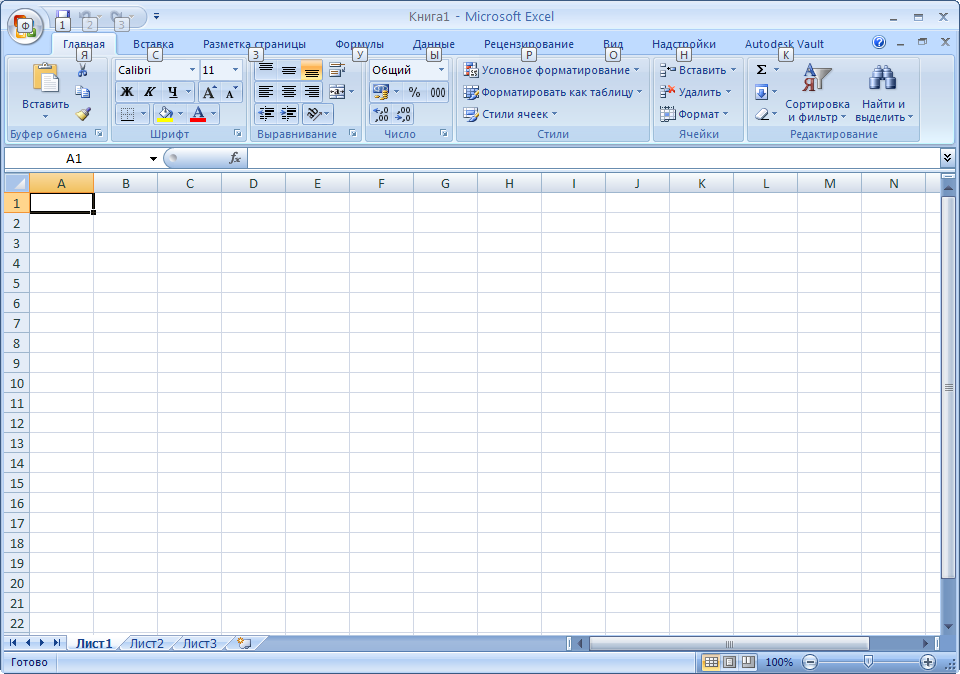Screen dimensions: 960x674
Task: Open the Данные ribbon tab
Action: [x=433, y=44]
